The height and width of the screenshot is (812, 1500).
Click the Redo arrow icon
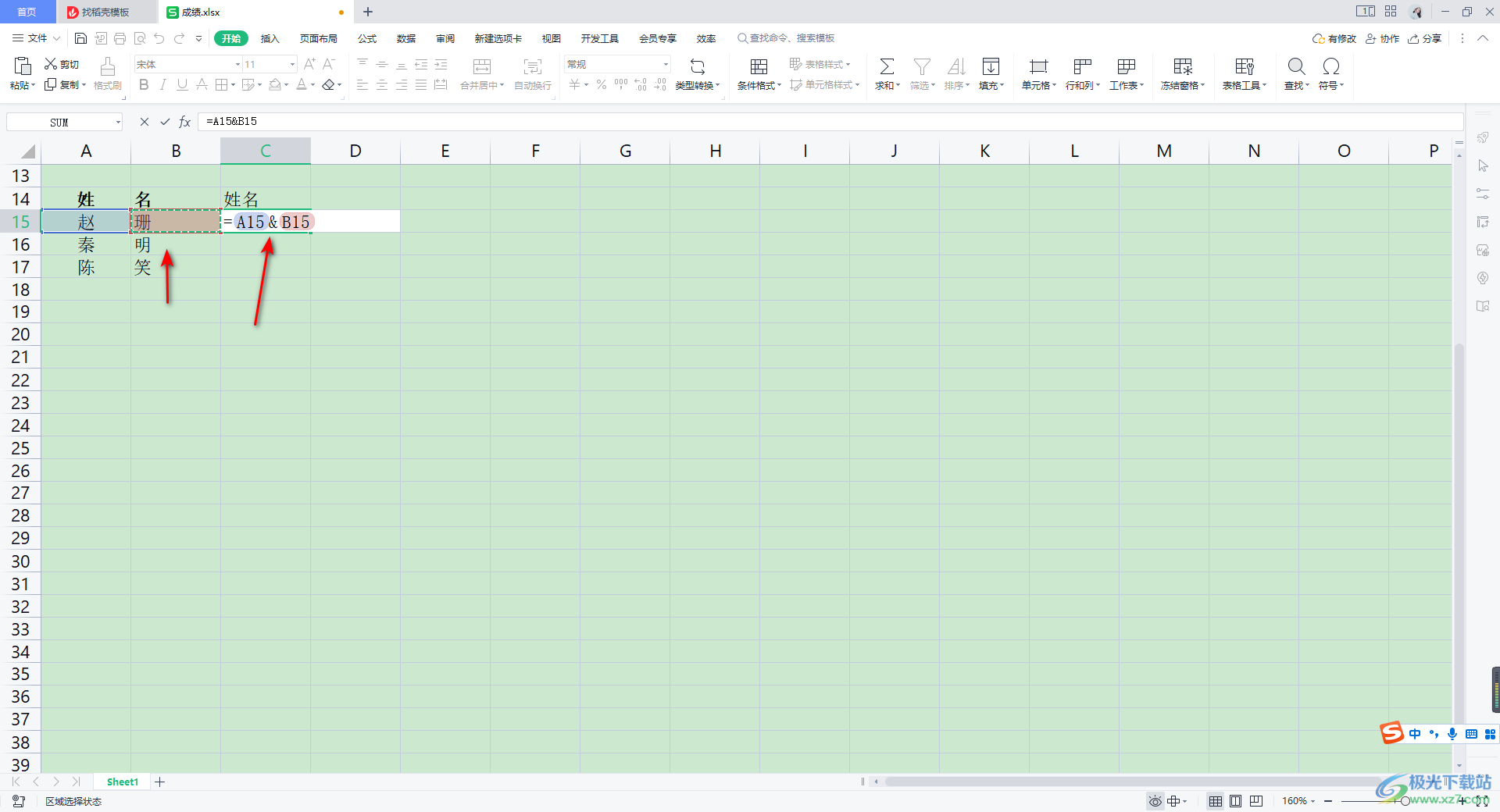click(180, 38)
